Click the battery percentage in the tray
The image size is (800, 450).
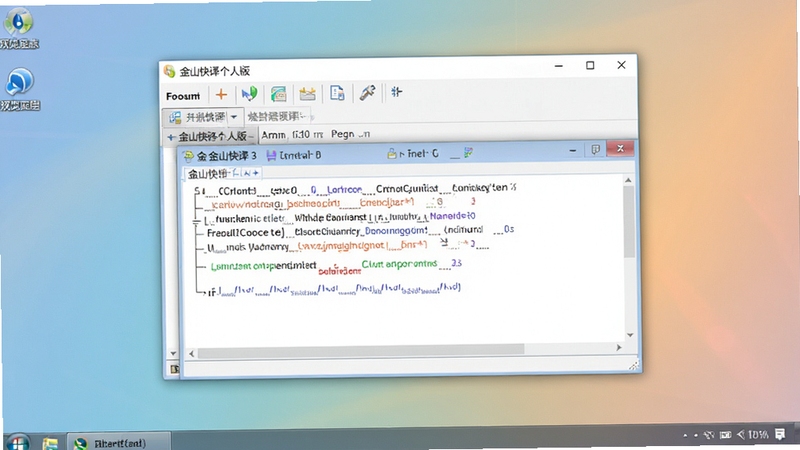(758, 435)
